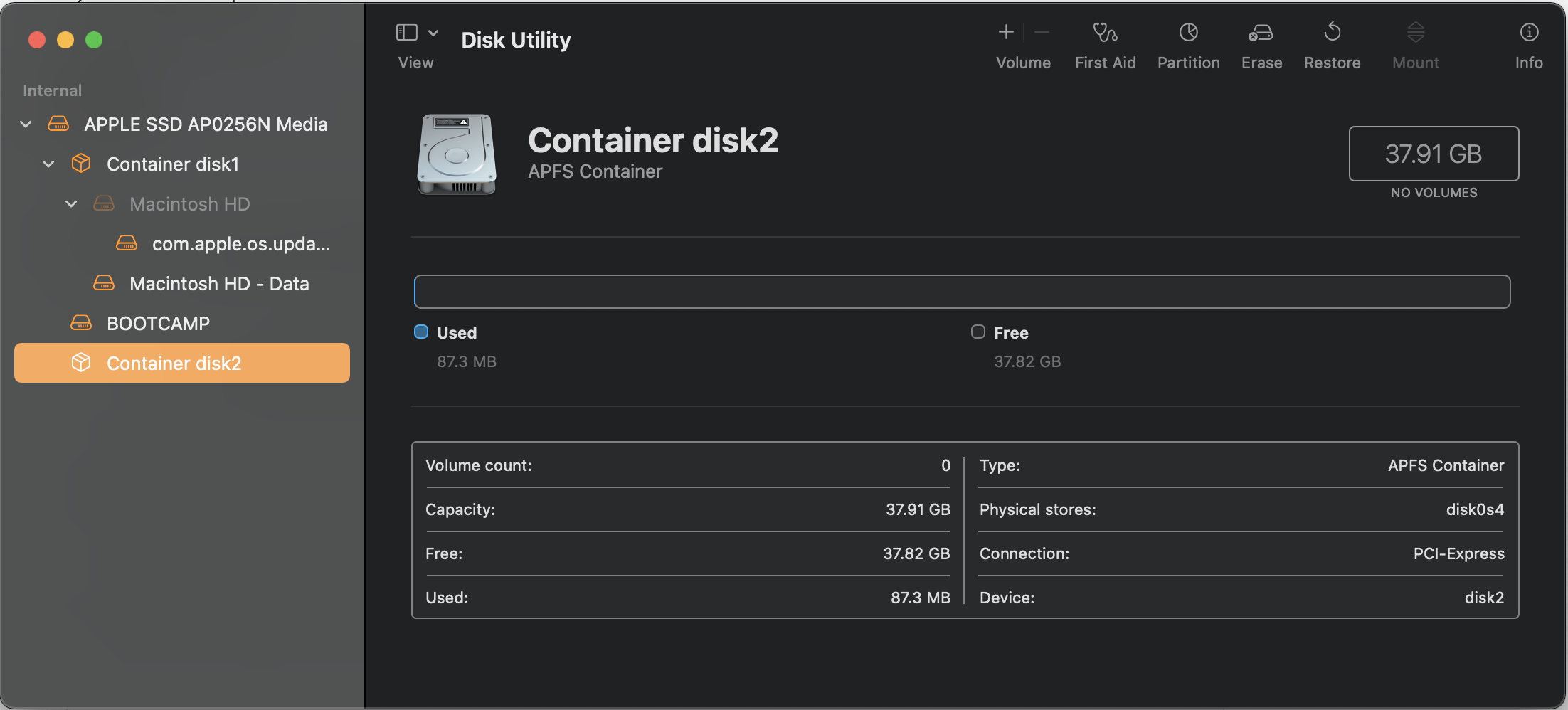Collapse the APPLE SSD AP0256N Media tree
The image size is (1568, 710).
click(x=25, y=123)
